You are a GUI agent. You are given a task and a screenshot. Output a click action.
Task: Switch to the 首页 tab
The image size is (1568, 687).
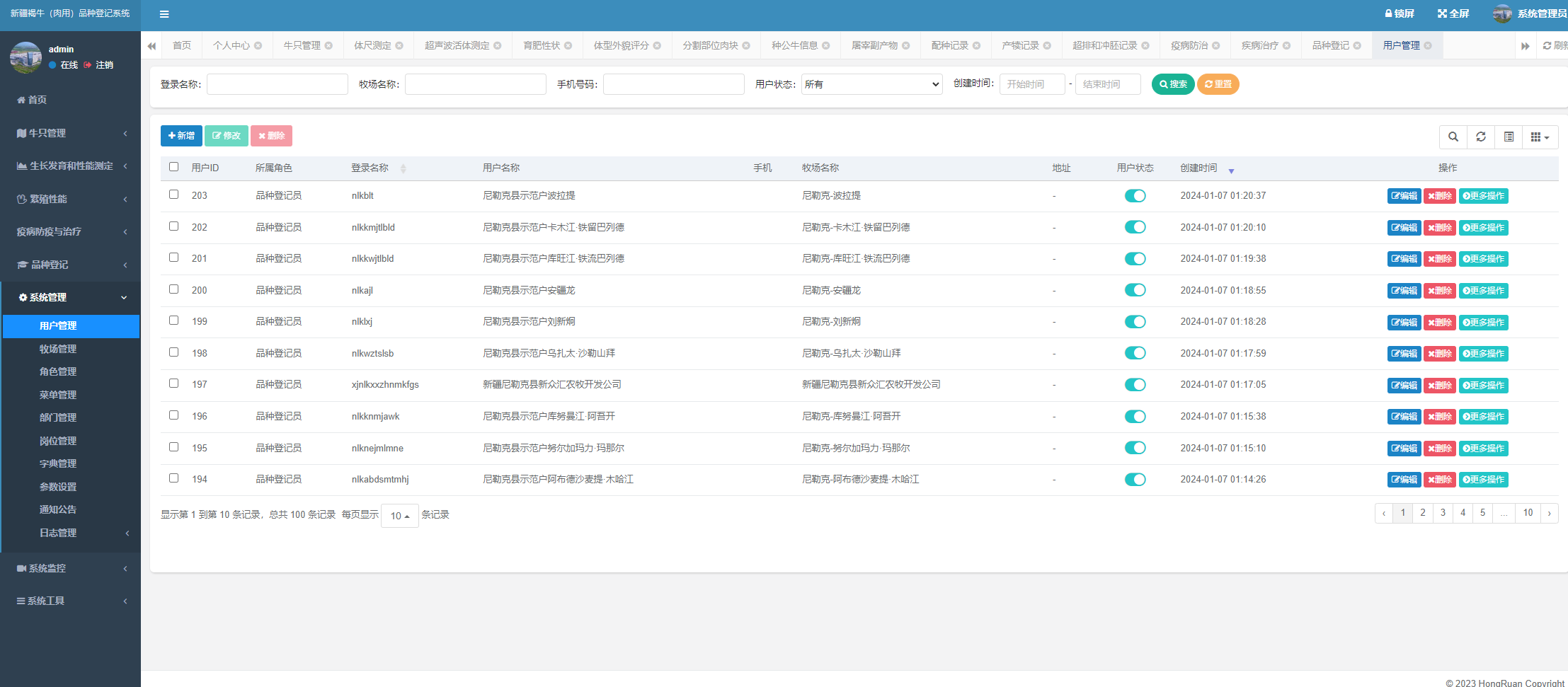(182, 45)
